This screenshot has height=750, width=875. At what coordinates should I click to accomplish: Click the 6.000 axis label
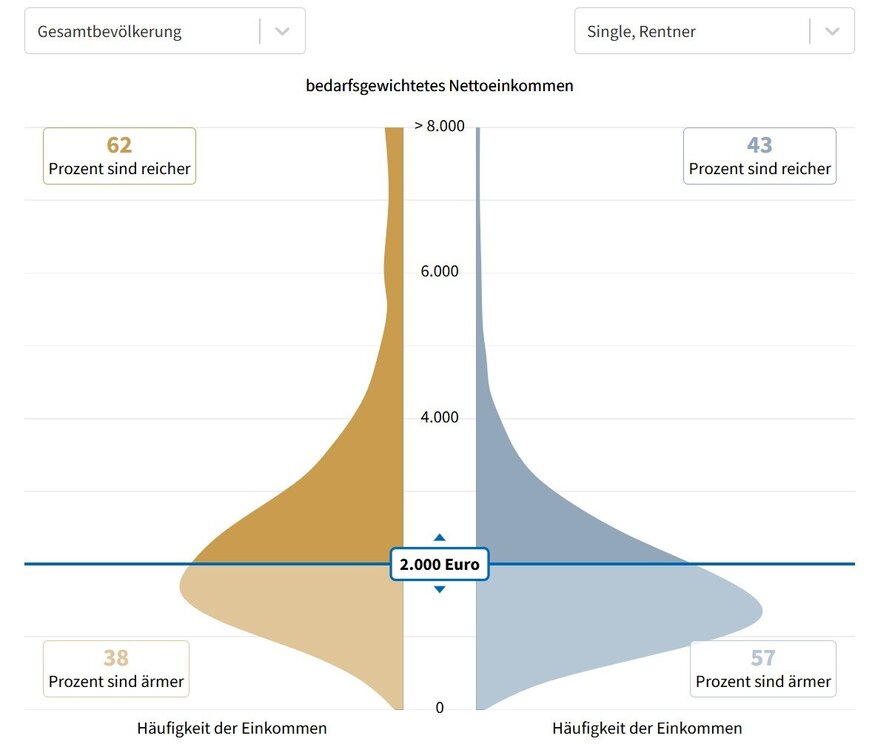[439, 272]
